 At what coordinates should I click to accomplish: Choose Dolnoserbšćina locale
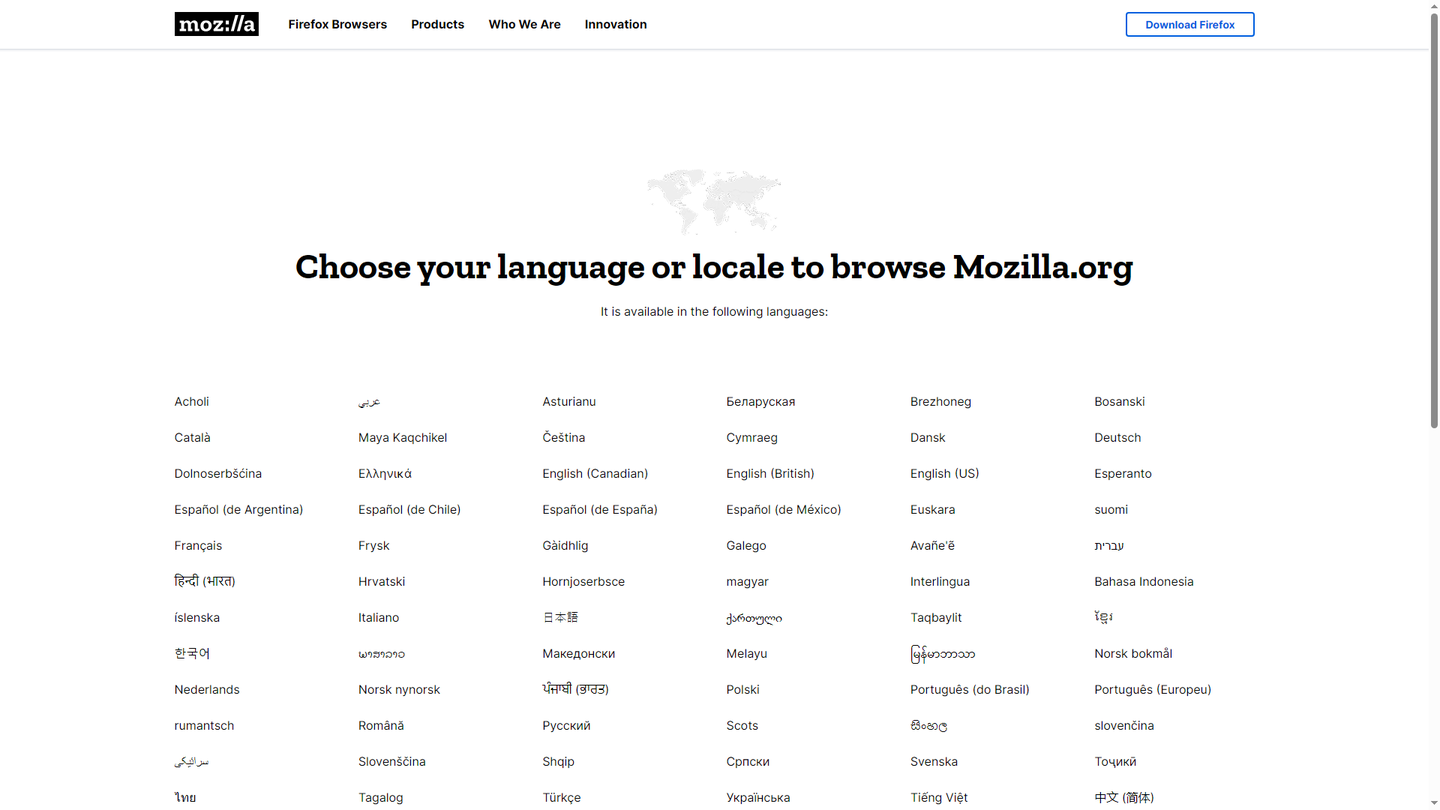point(217,473)
